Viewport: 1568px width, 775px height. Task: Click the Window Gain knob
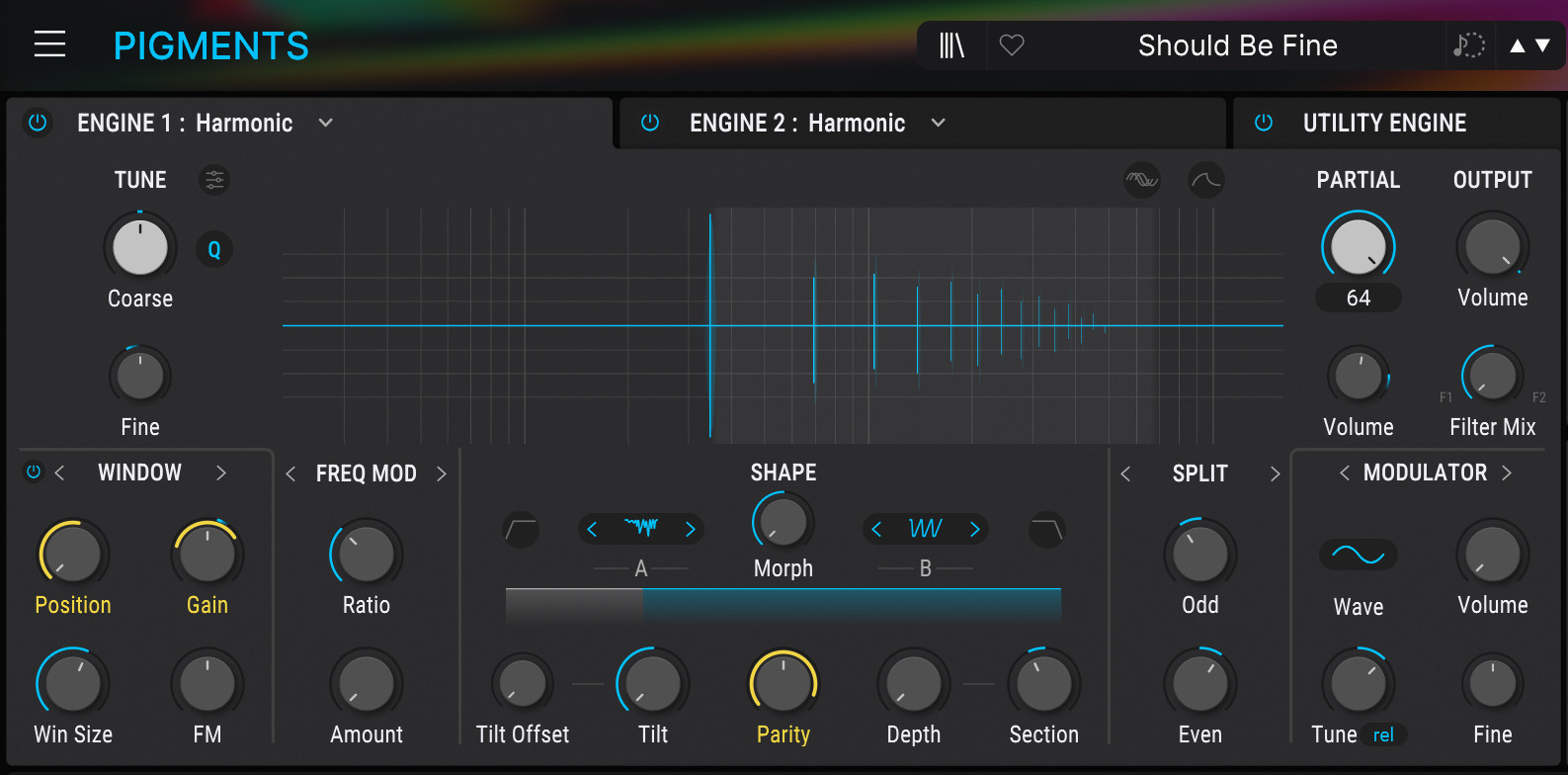[207, 555]
